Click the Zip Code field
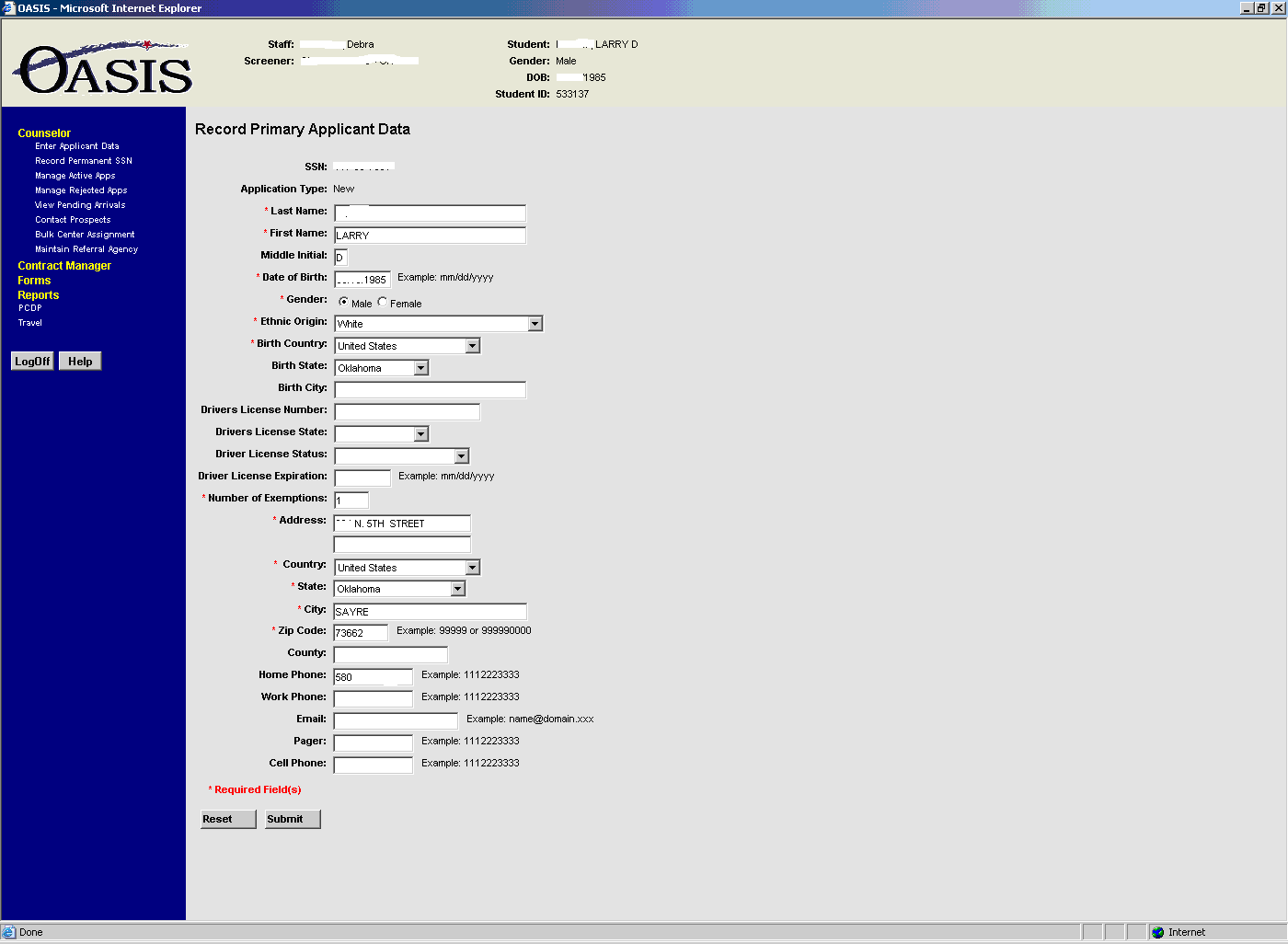Image resolution: width=1288 pixels, height=944 pixels. tap(361, 633)
